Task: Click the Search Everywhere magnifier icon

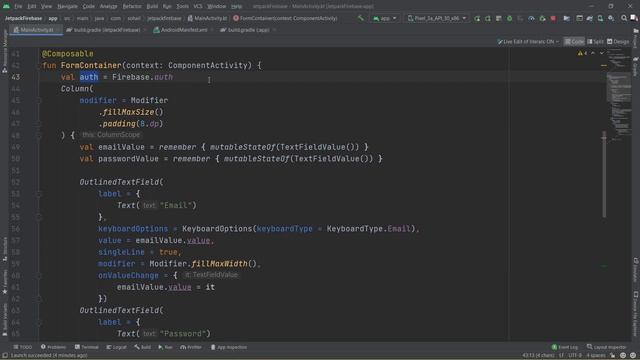Action: click(624, 18)
